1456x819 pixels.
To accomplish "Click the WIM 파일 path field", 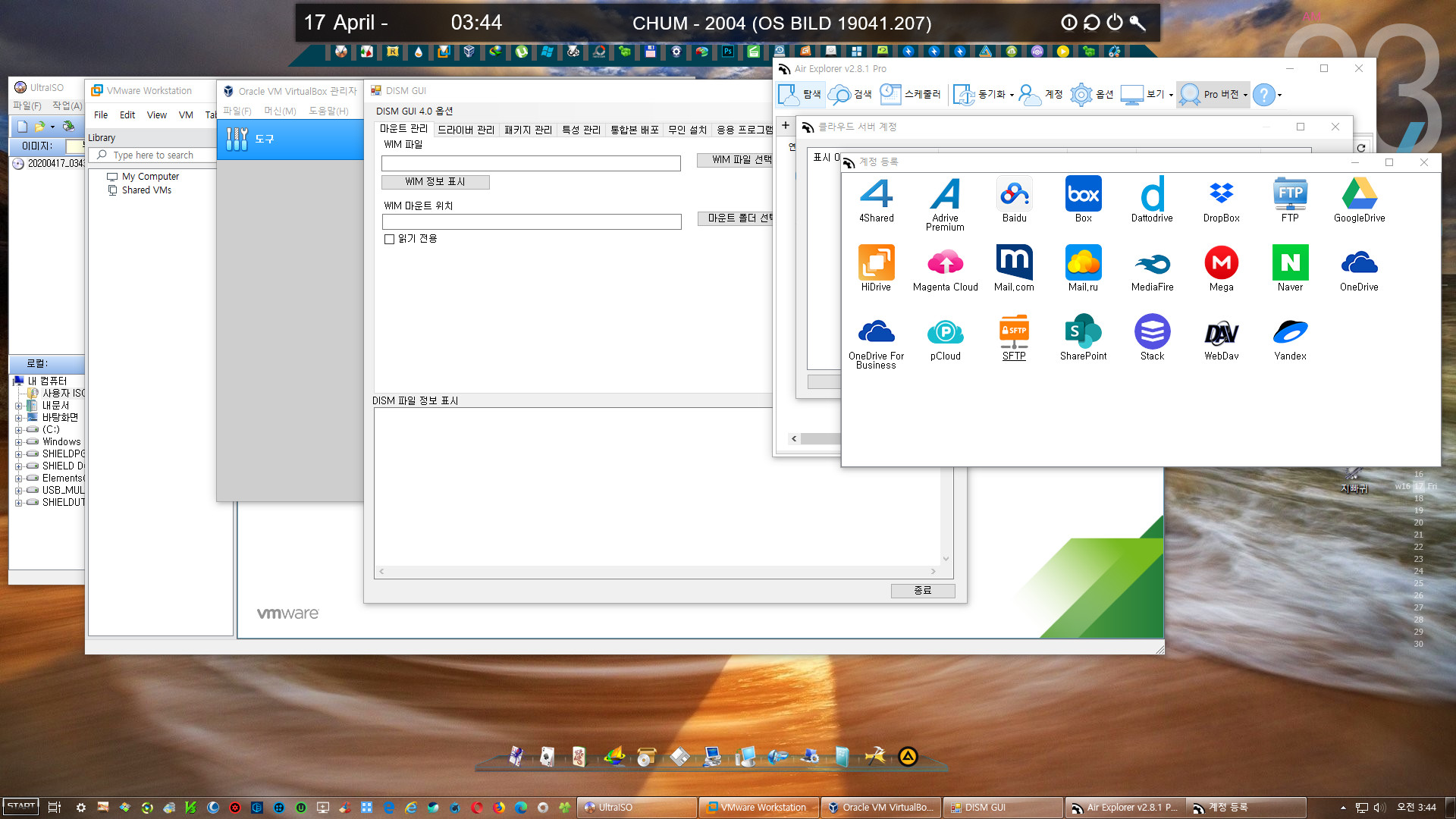I will click(x=531, y=163).
